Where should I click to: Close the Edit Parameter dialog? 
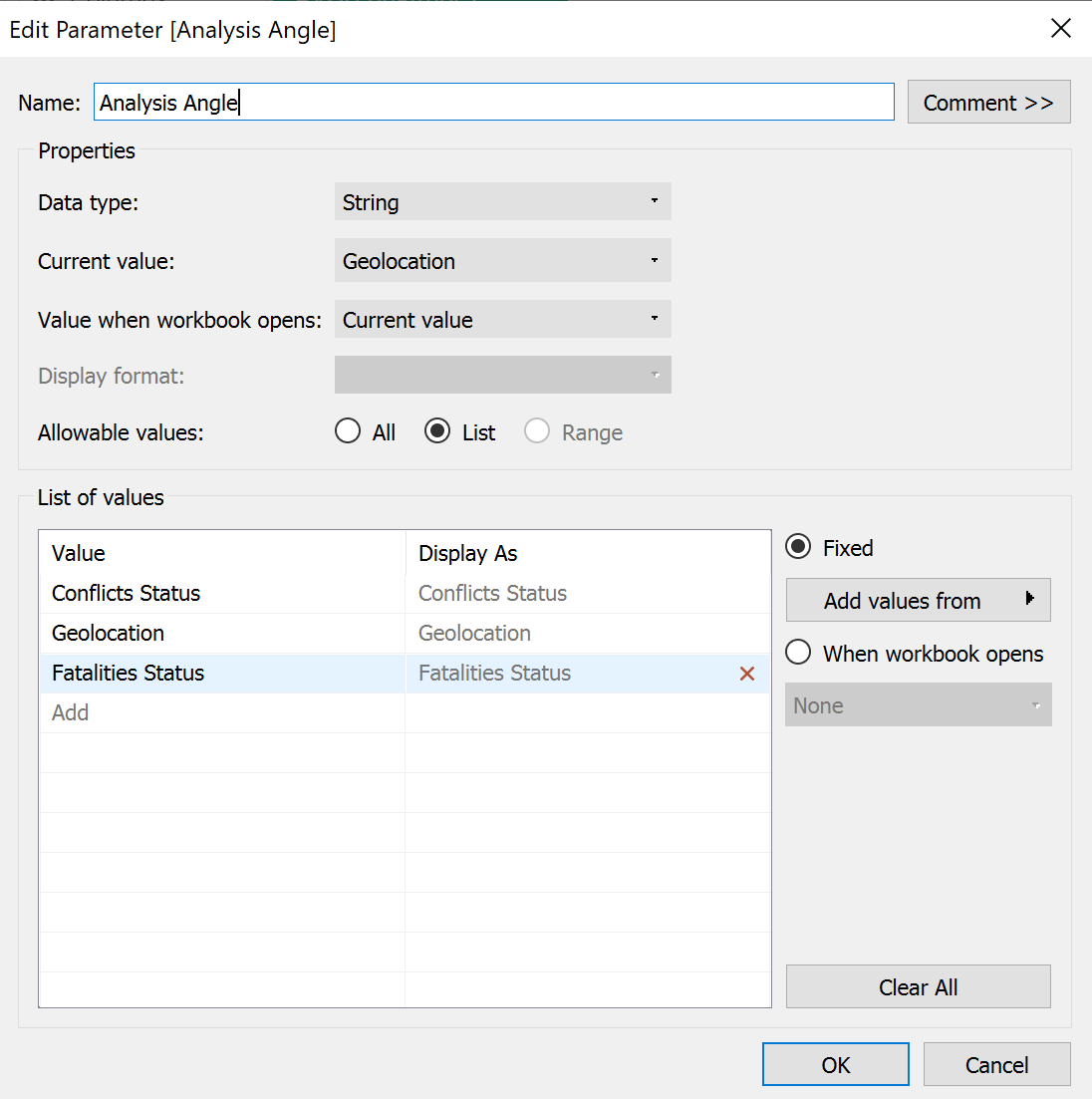pos(1061,29)
